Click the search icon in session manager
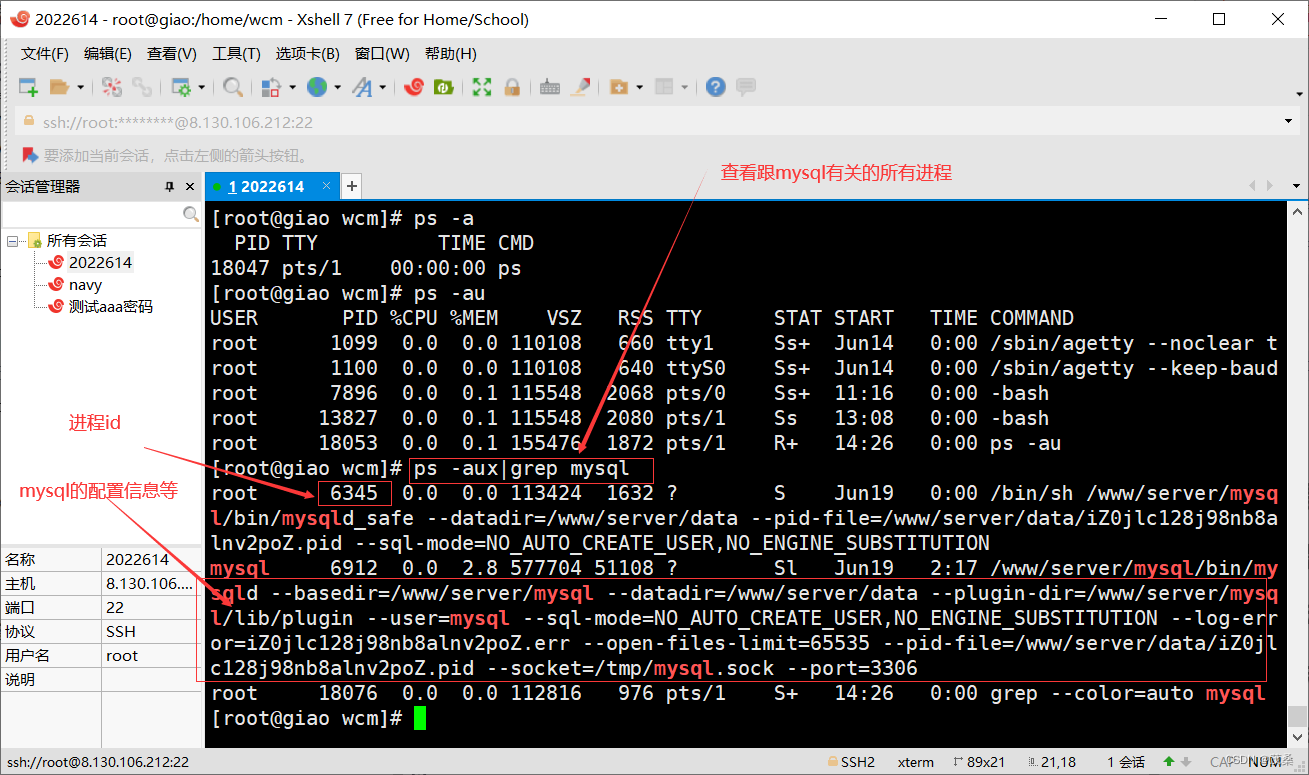The height and width of the screenshot is (775, 1309). click(191, 214)
